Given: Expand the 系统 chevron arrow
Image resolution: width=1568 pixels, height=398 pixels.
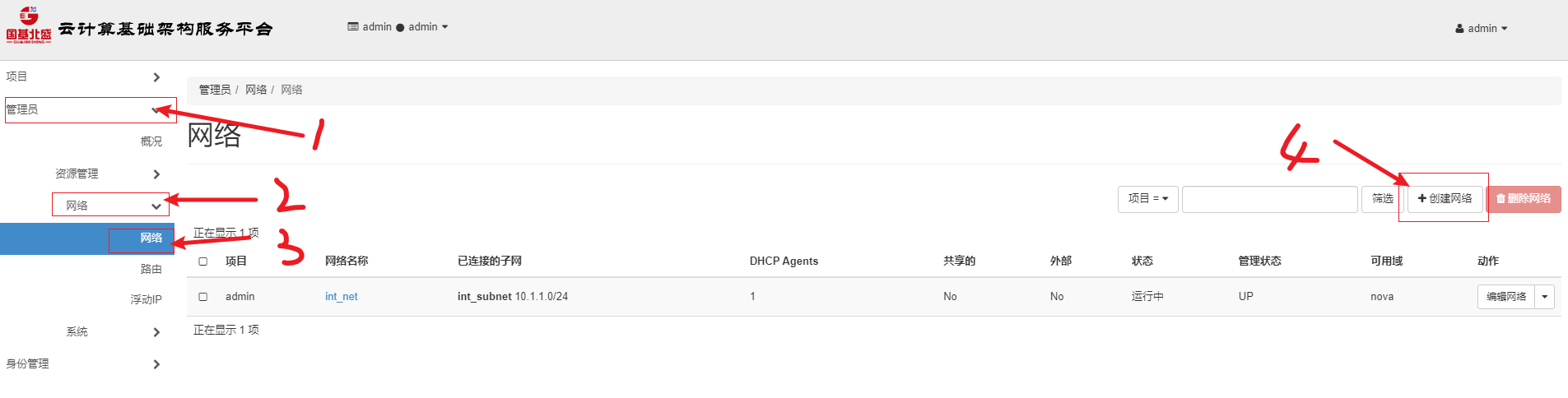Looking at the screenshot, I should pyautogui.click(x=156, y=332).
